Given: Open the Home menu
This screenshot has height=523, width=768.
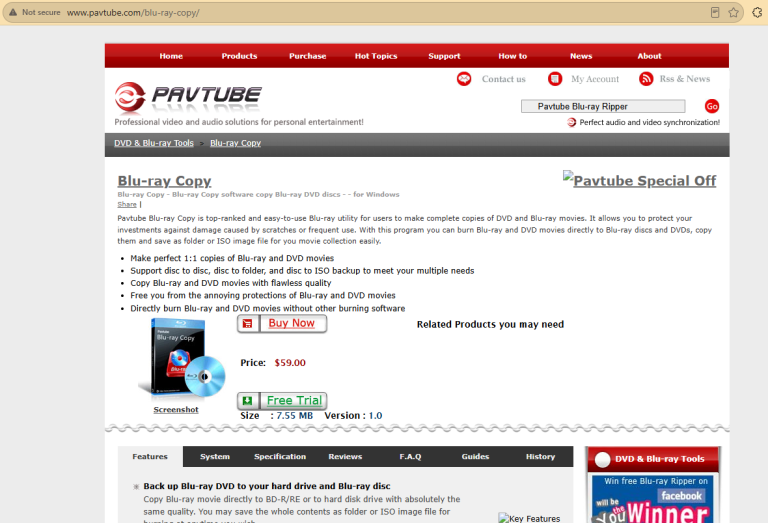Looking at the screenshot, I should pos(171,56).
